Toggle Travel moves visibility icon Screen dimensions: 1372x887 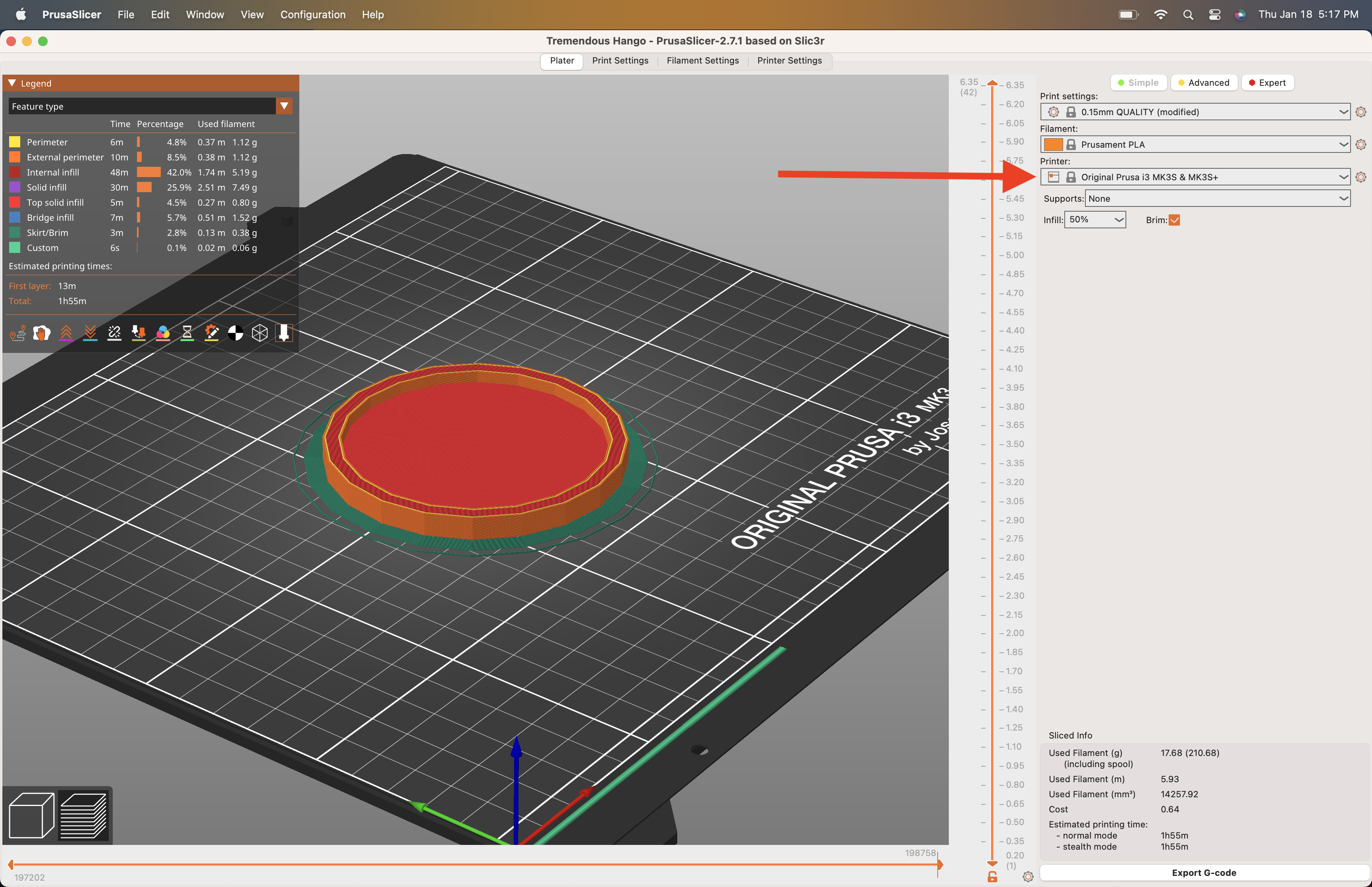coord(18,333)
